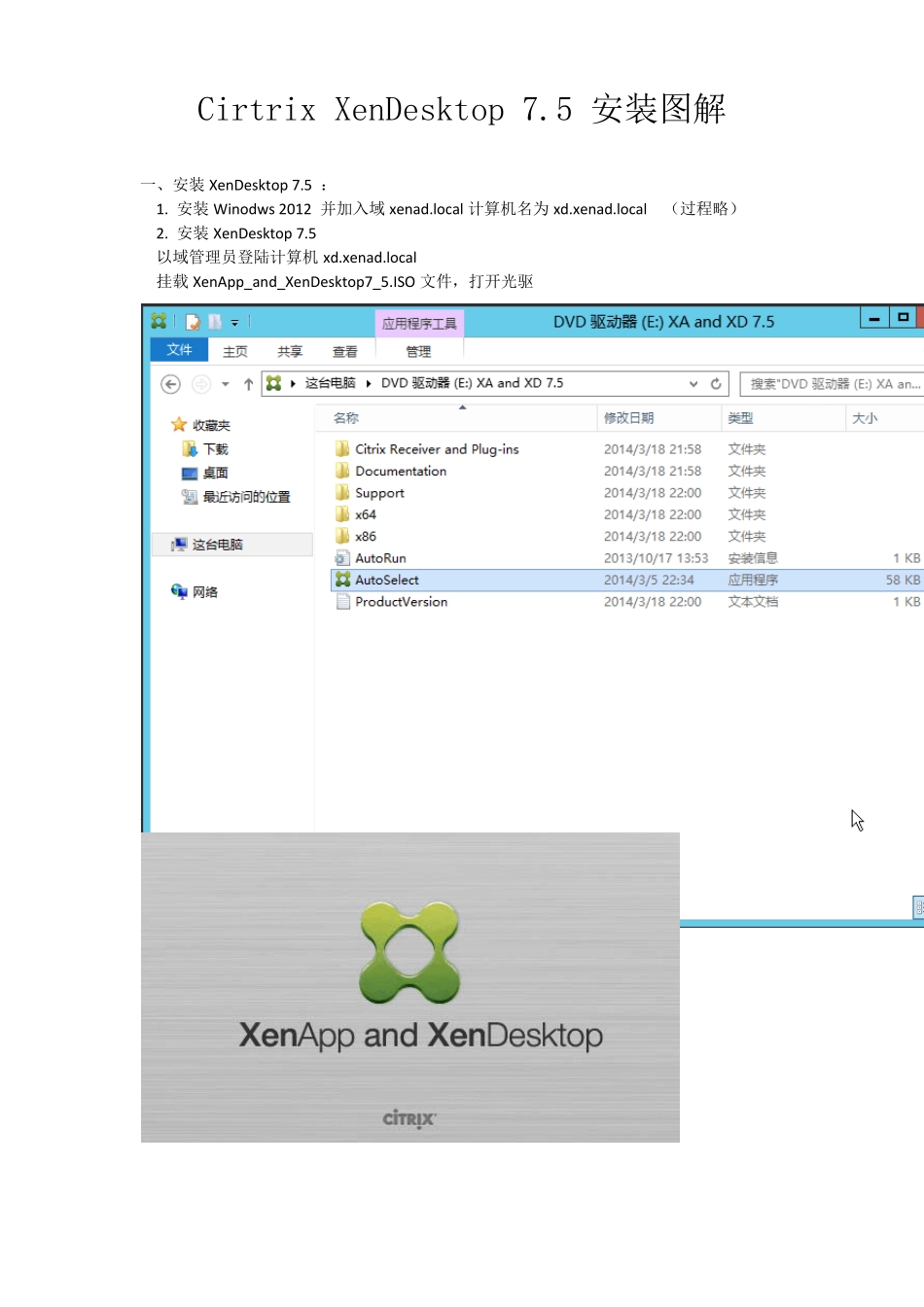This screenshot has width=924, height=1307.
Task: Select the 应用程序工具 contextual tab
Action: pos(419,324)
